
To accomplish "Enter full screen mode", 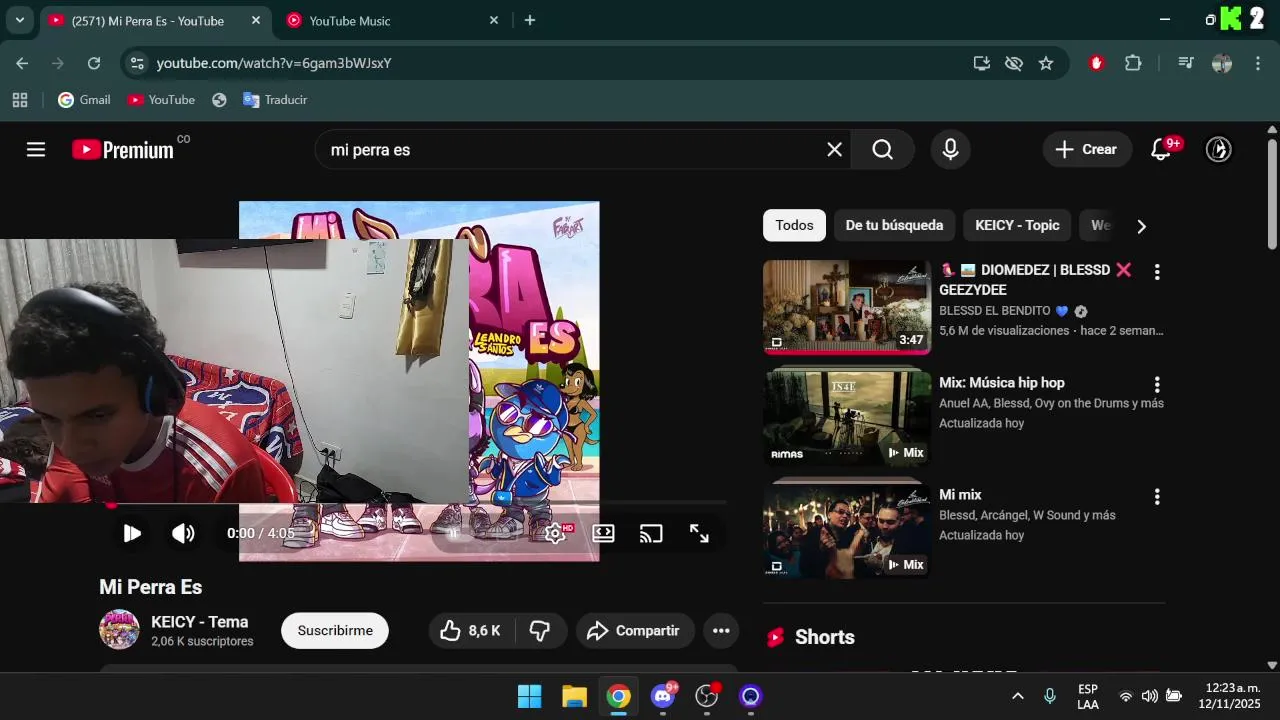I will [699, 533].
